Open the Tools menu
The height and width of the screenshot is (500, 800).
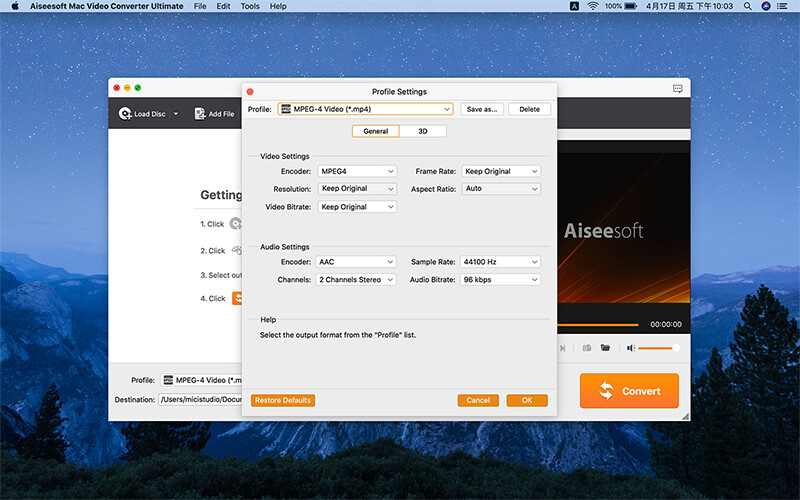(250, 6)
